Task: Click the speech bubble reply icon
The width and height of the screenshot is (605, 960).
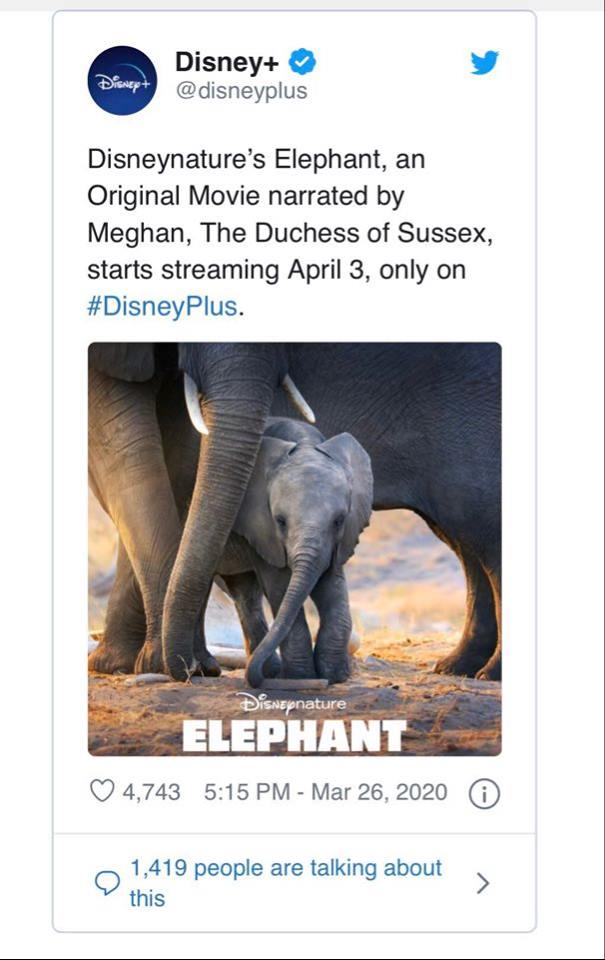Action: tap(106, 883)
